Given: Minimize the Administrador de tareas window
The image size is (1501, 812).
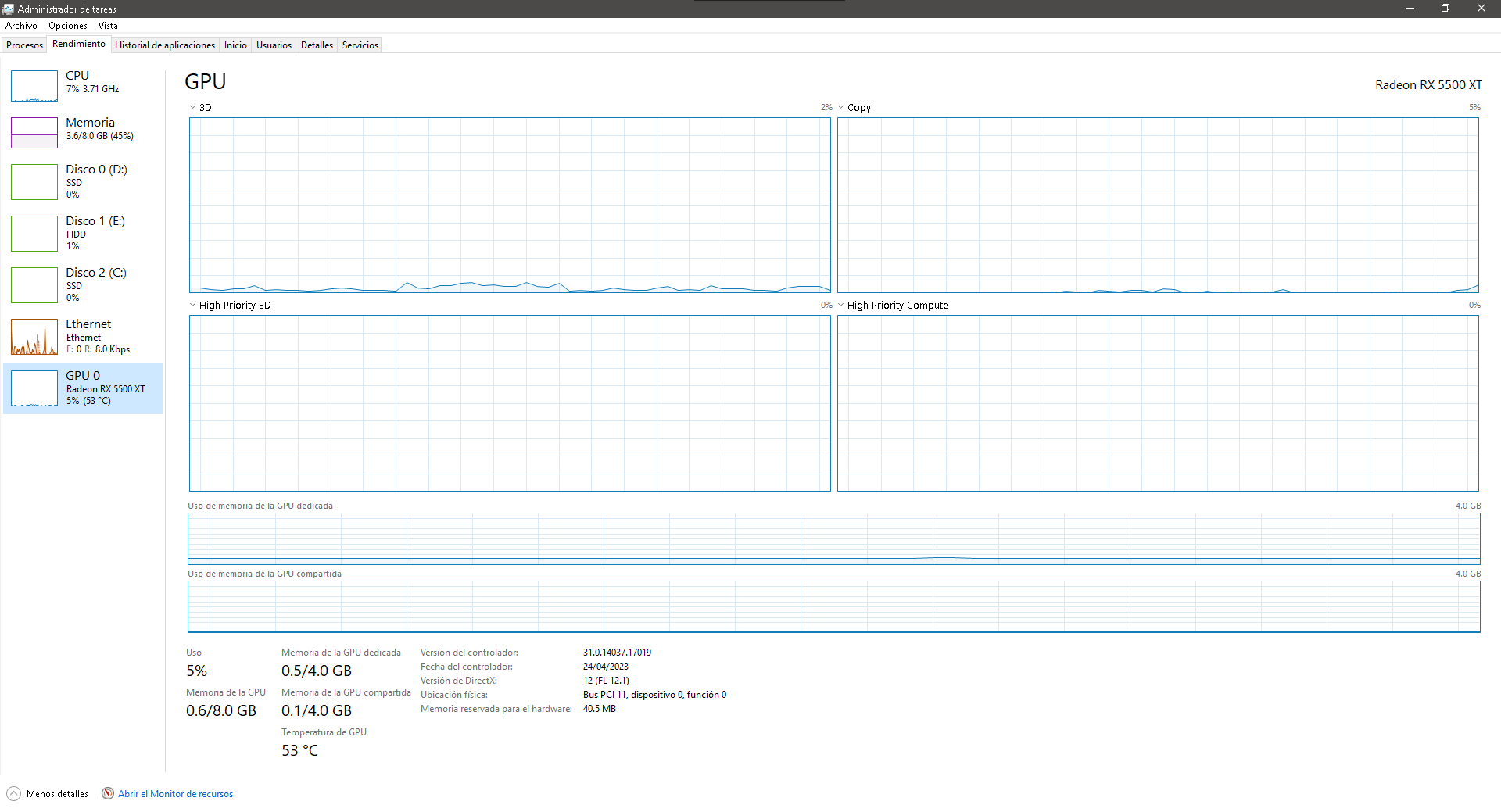Looking at the screenshot, I should click(x=1410, y=9).
